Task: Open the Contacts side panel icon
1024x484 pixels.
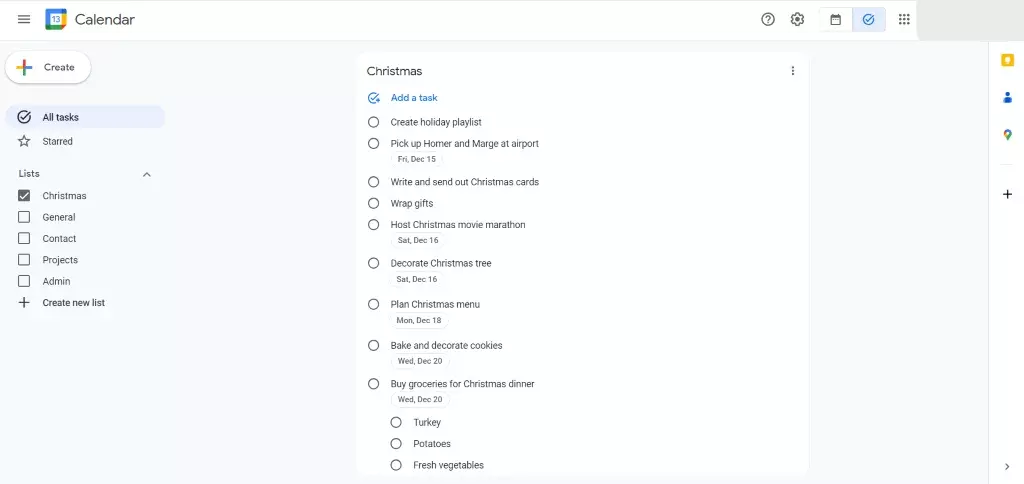Action: (x=1007, y=97)
